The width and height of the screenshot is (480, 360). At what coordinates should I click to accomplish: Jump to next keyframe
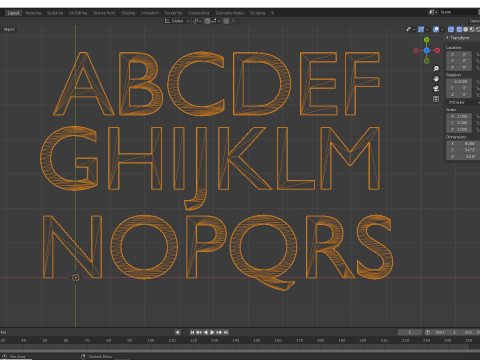[219, 332]
